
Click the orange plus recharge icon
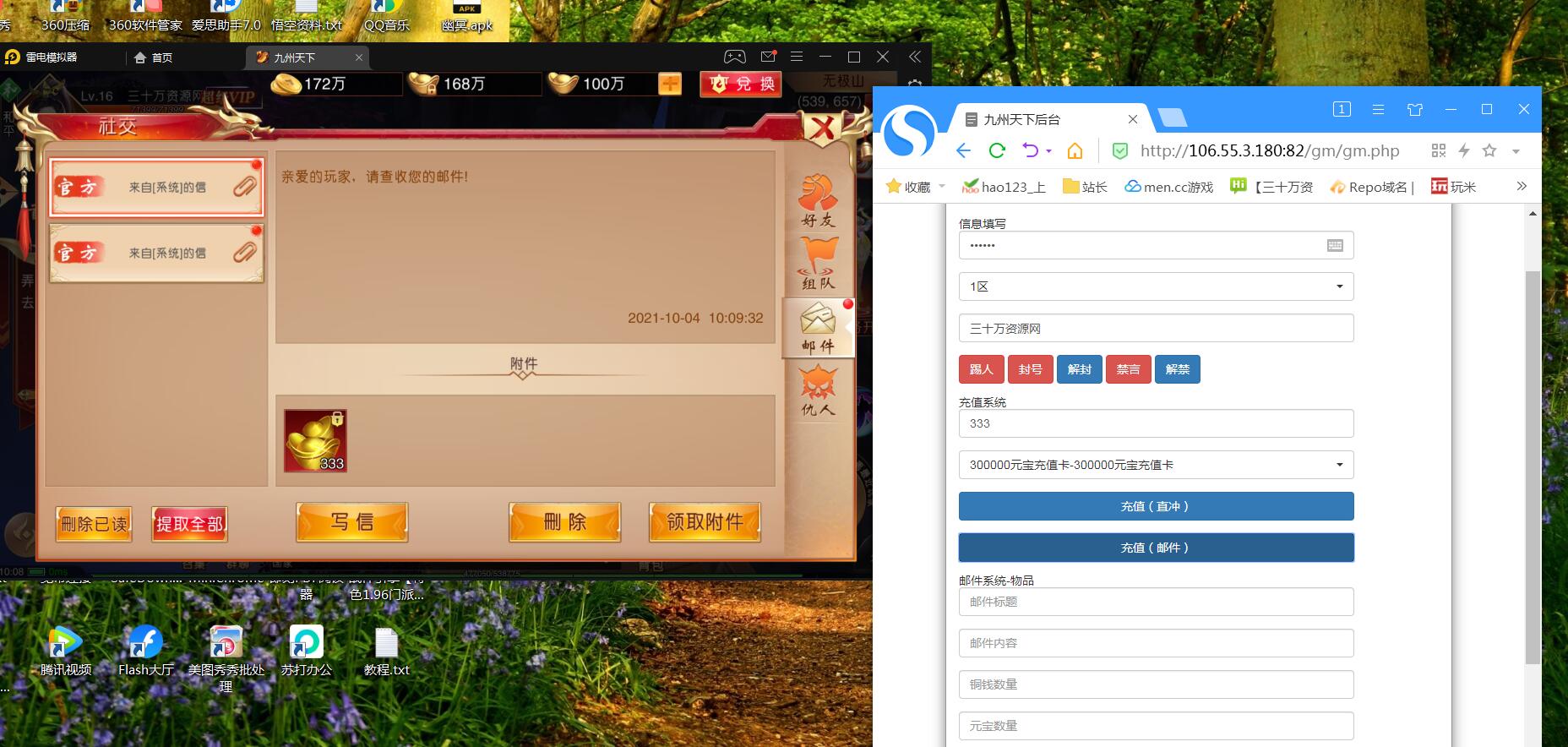pos(670,84)
